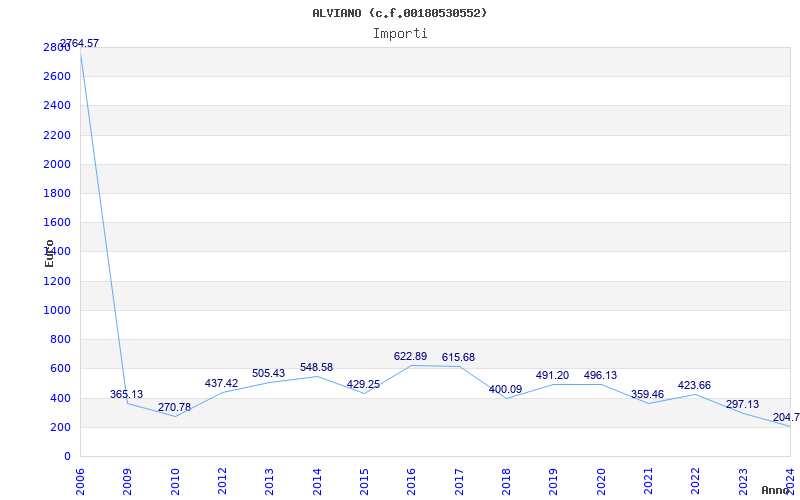Click the x-axis year 2010
Viewport: 800px width, 500px height.
coord(174,481)
